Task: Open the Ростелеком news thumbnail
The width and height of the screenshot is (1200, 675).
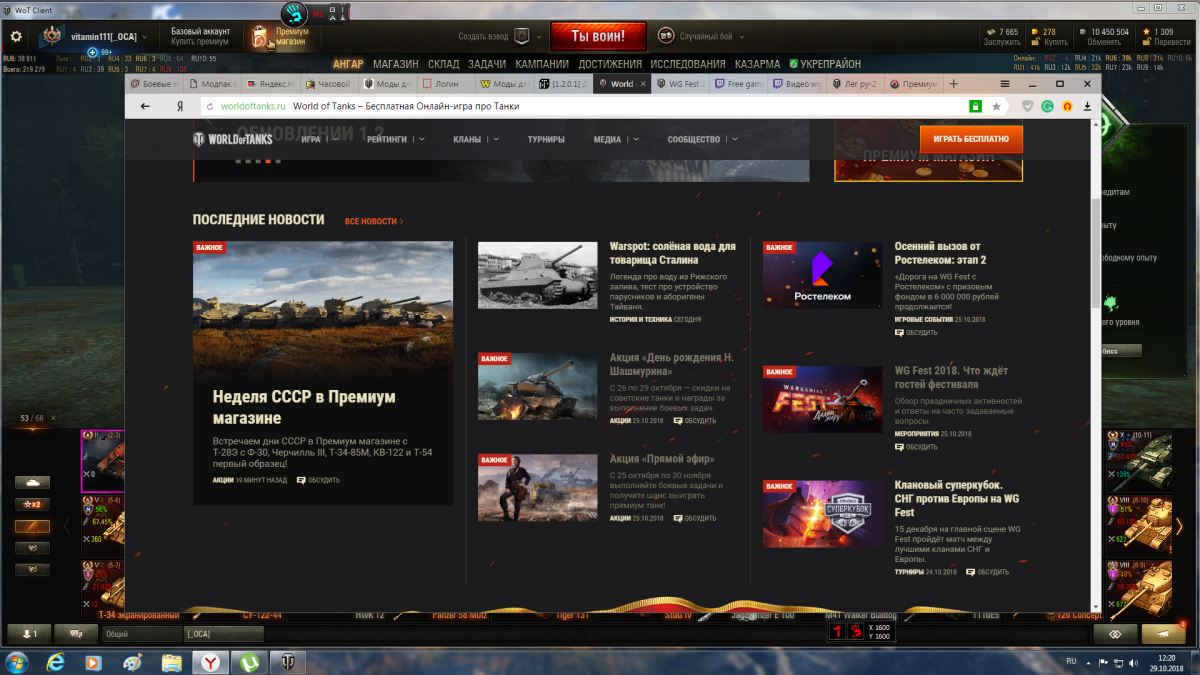Action: click(822, 275)
